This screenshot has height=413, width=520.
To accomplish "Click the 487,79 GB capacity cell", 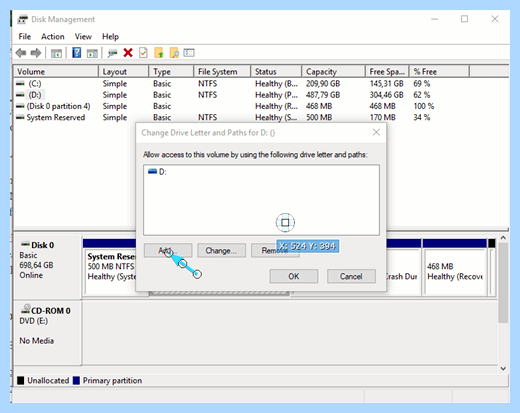I will pos(323,95).
